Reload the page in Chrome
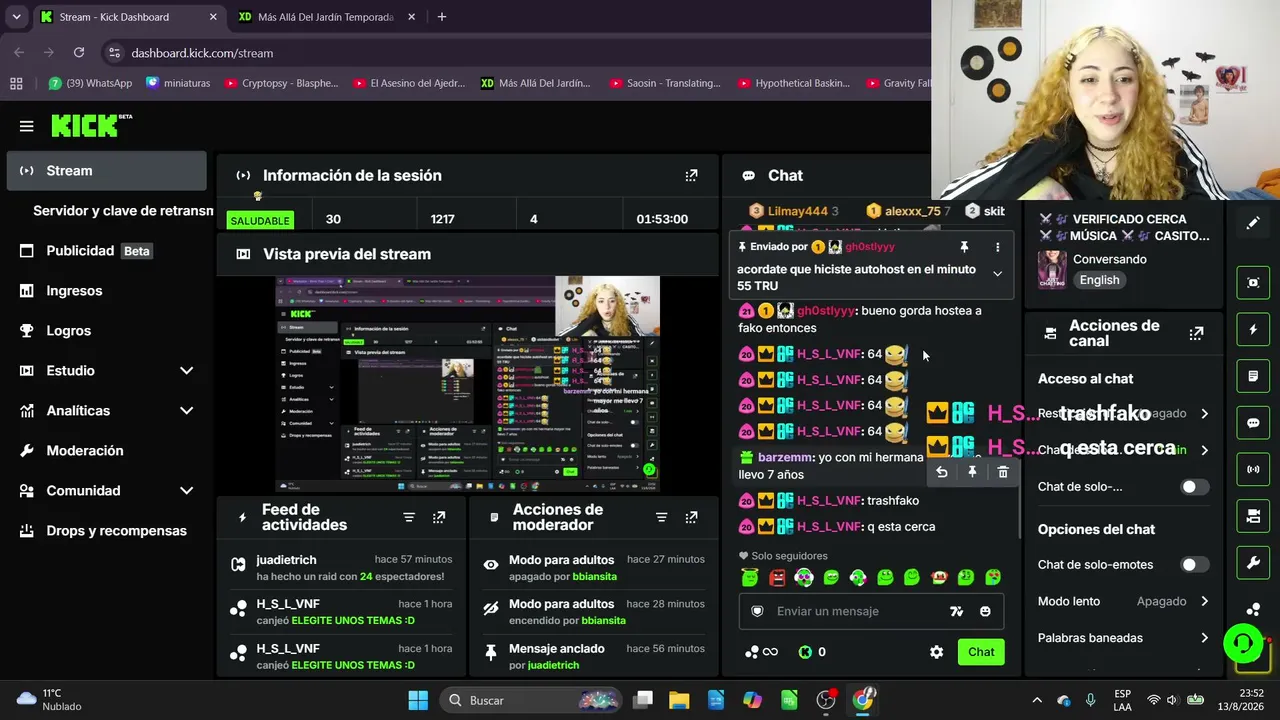1280x720 pixels. (x=79, y=53)
